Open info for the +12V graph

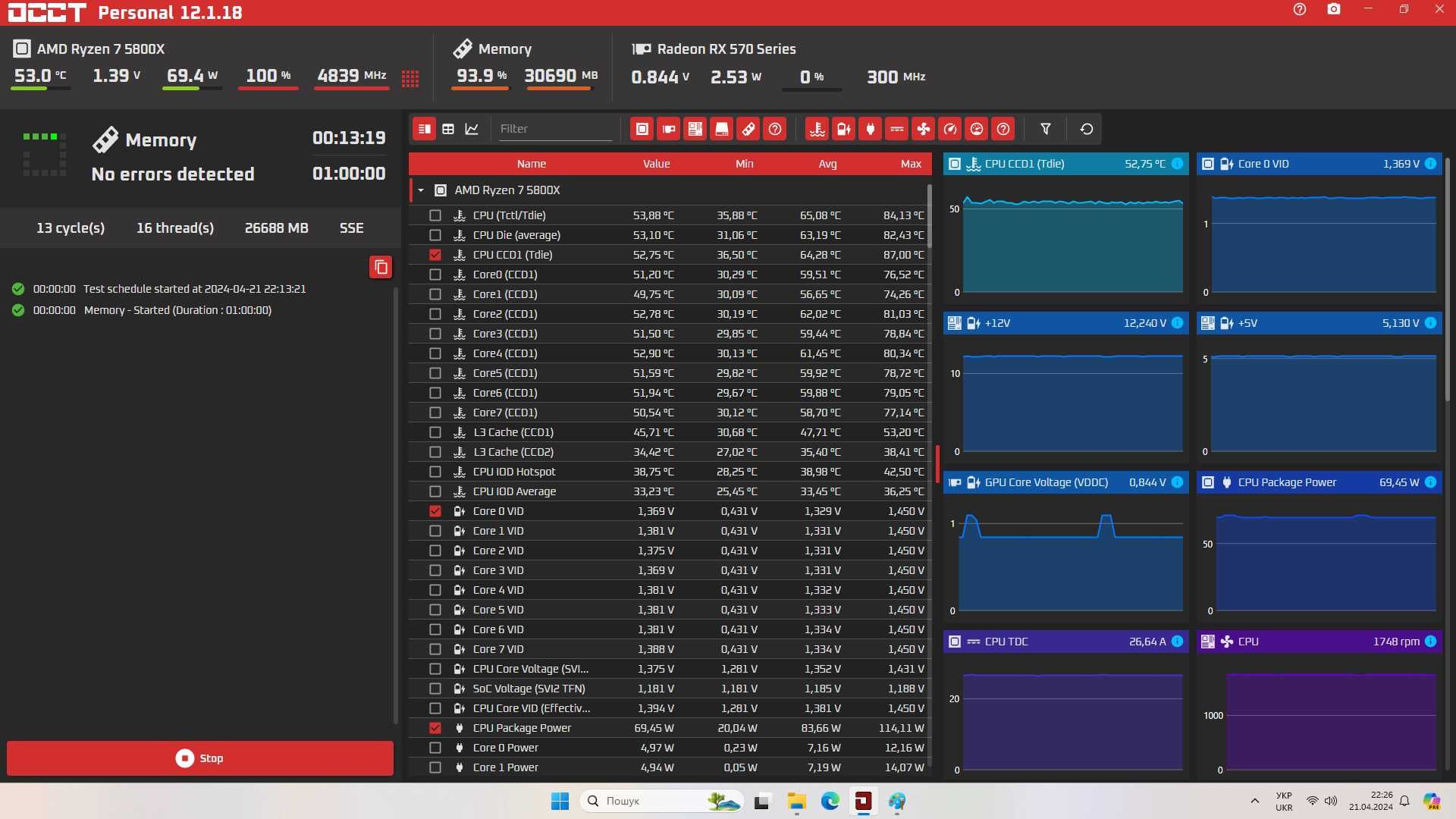[x=1177, y=323]
